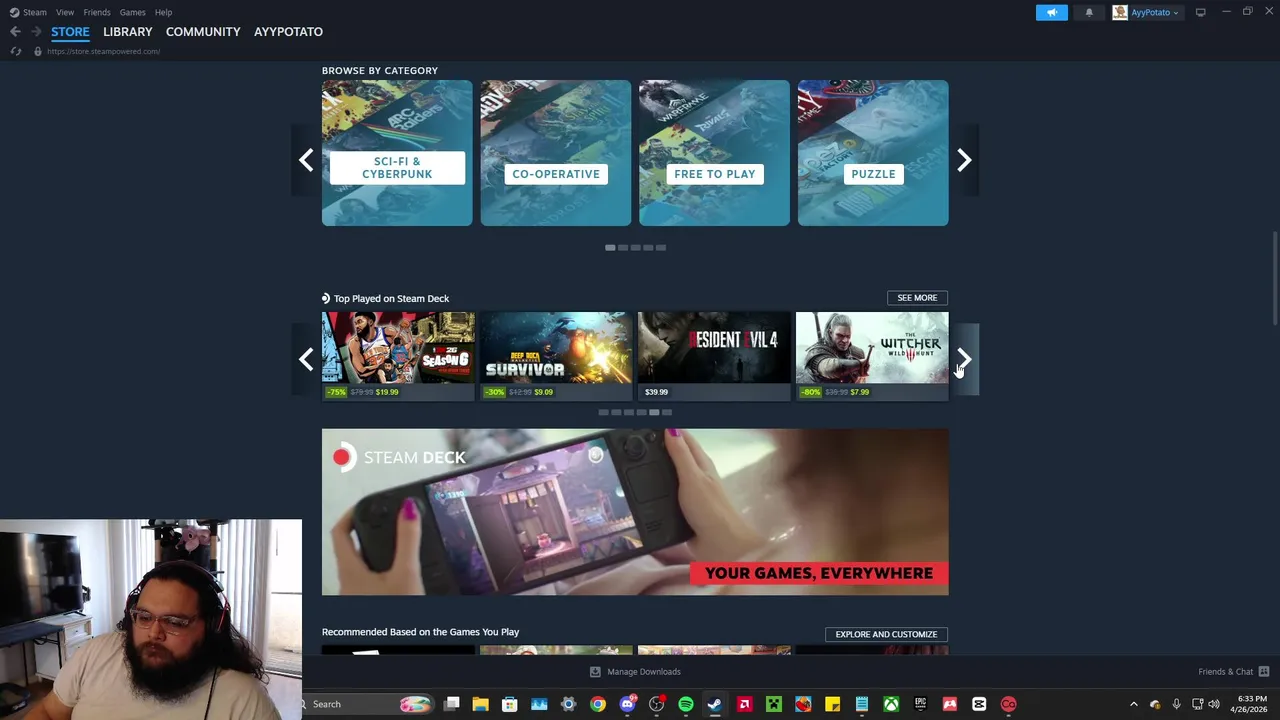
Task: Open the Help menu
Action: pos(163,12)
